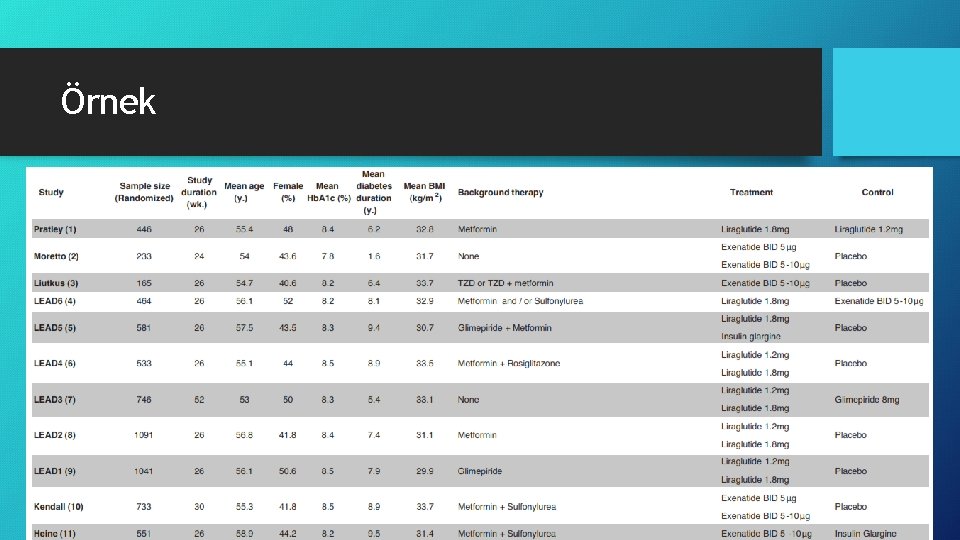Select the "Mean BMI (kg/m2)" header

pyautogui.click(x=424, y=192)
